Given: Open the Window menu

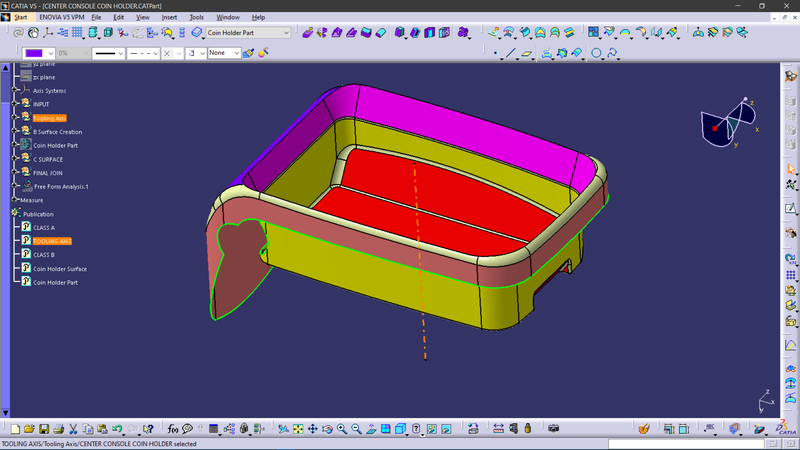Looking at the screenshot, I should pyautogui.click(x=228, y=17).
